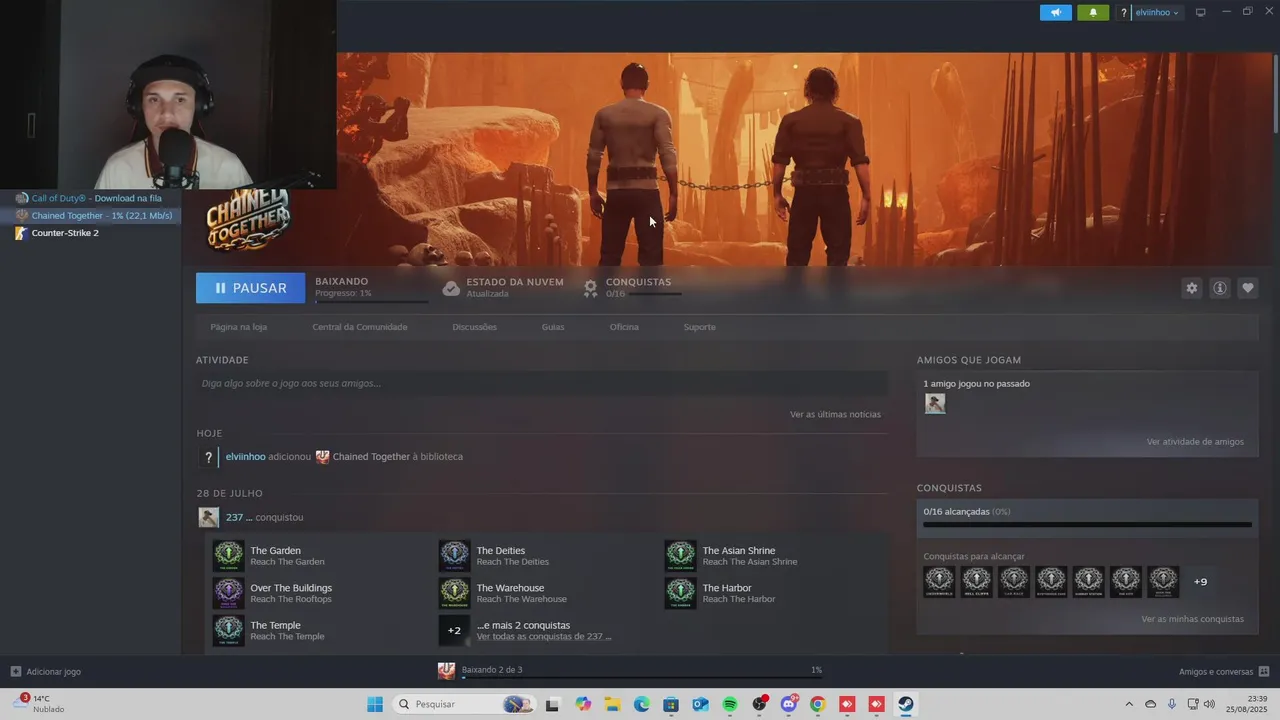Image resolution: width=1280 pixels, height=720 pixels.
Task: Open Discord from the taskbar
Action: click(x=788, y=705)
